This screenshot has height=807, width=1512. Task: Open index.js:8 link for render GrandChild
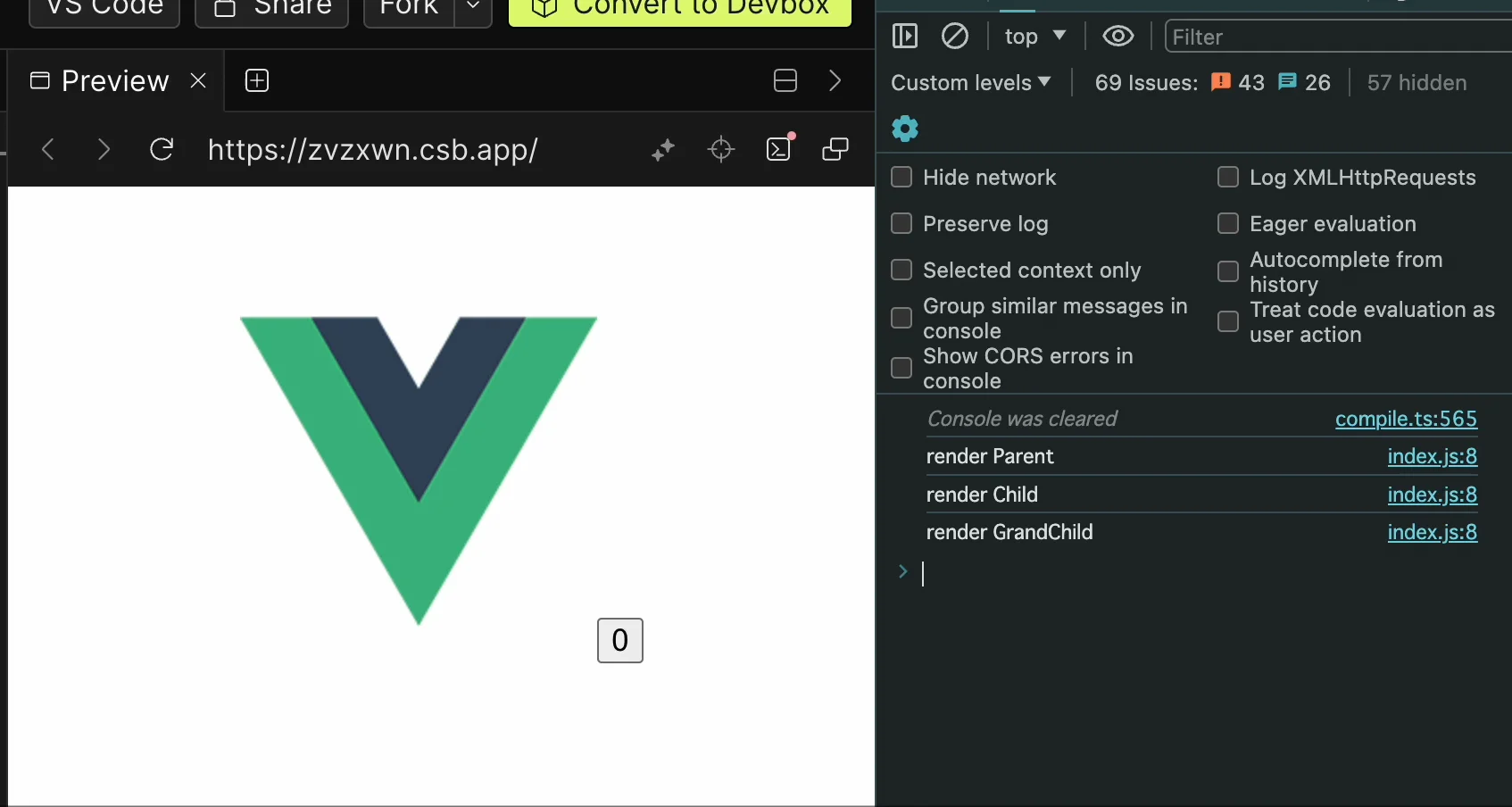1433,532
